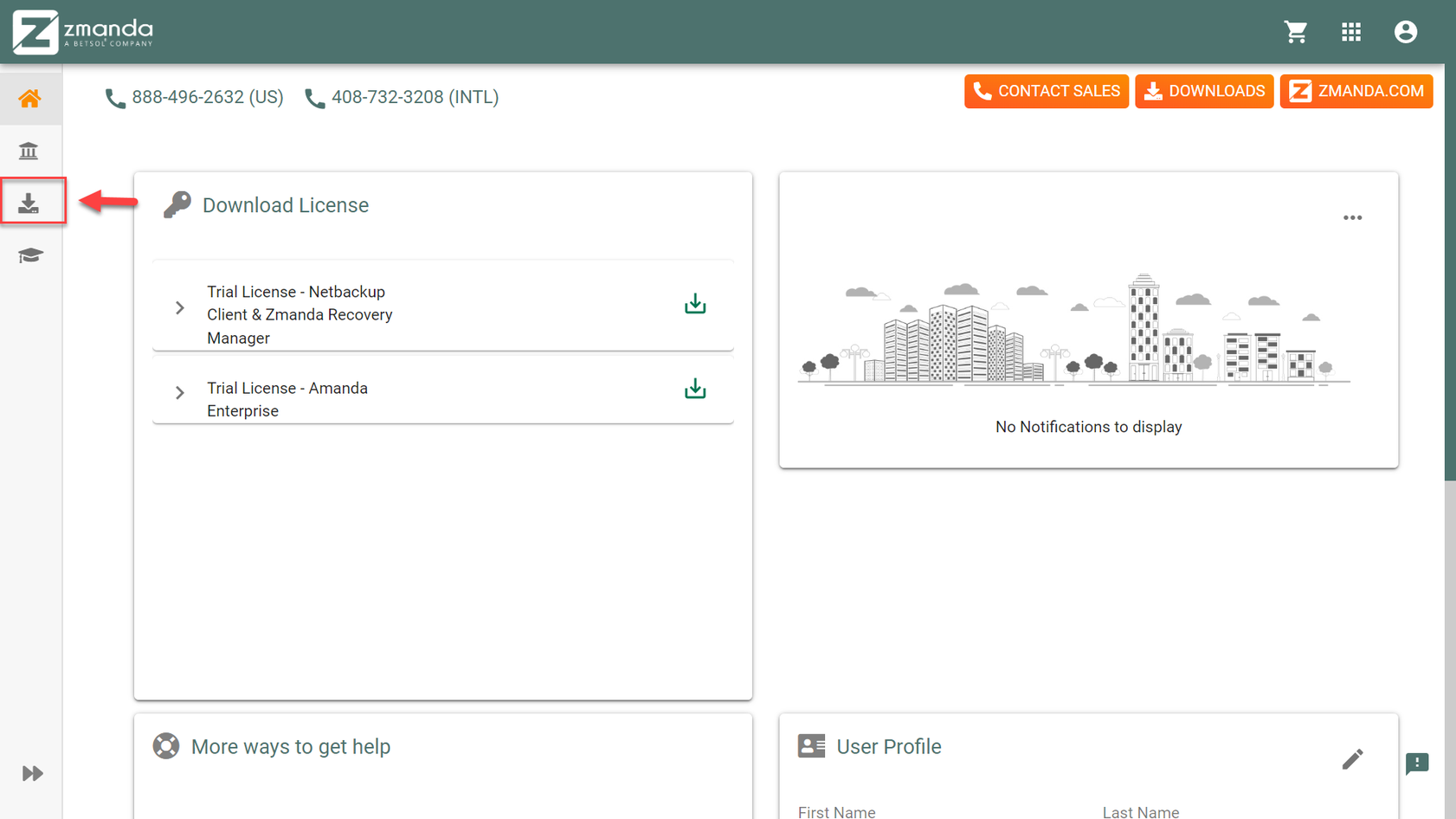Click the No Notifications to display text
This screenshot has height=819, width=1456.
pyautogui.click(x=1088, y=427)
